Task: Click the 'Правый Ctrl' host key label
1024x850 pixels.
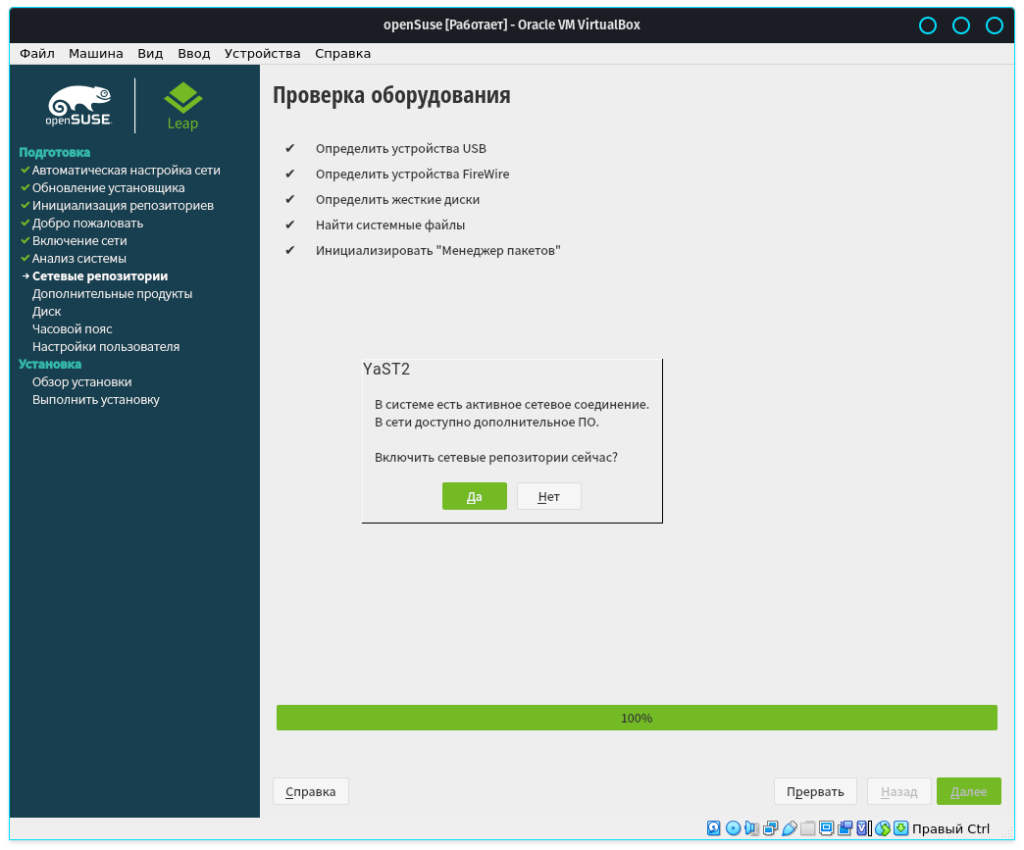Action: click(951, 828)
